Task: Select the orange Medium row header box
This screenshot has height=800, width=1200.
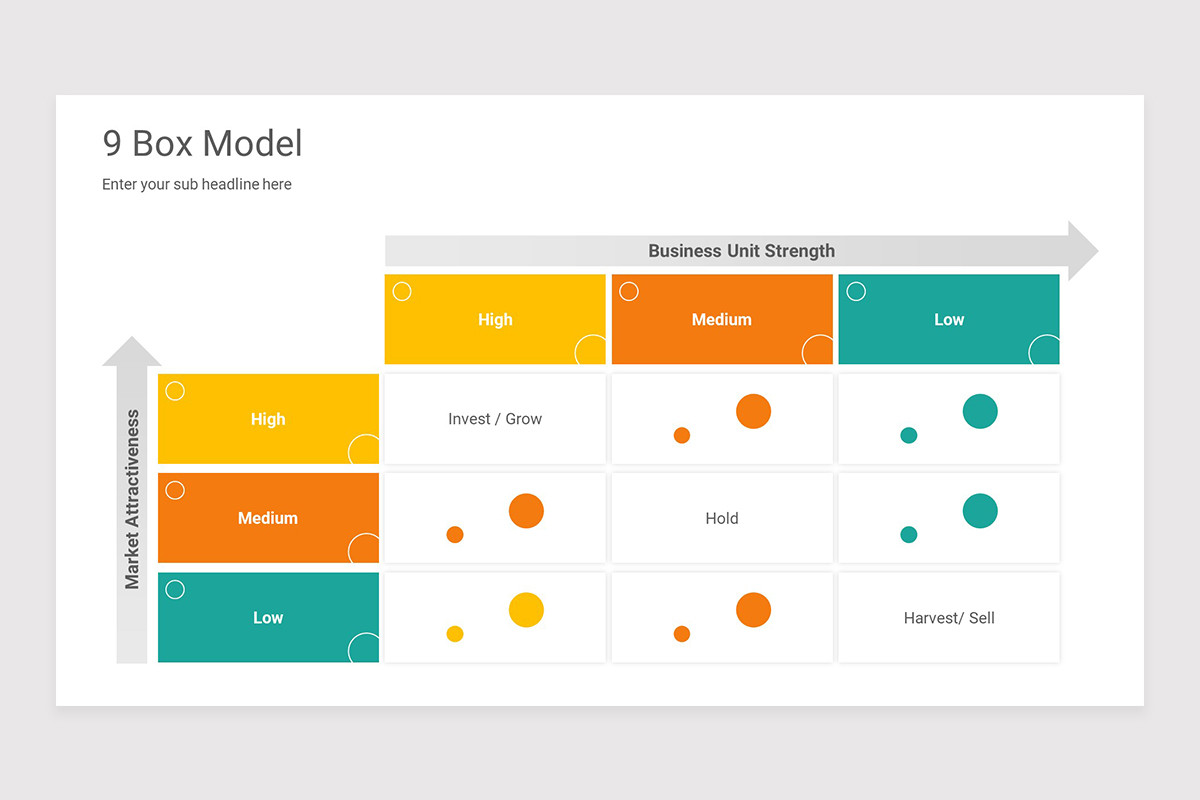Action: pyautogui.click(x=268, y=518)
